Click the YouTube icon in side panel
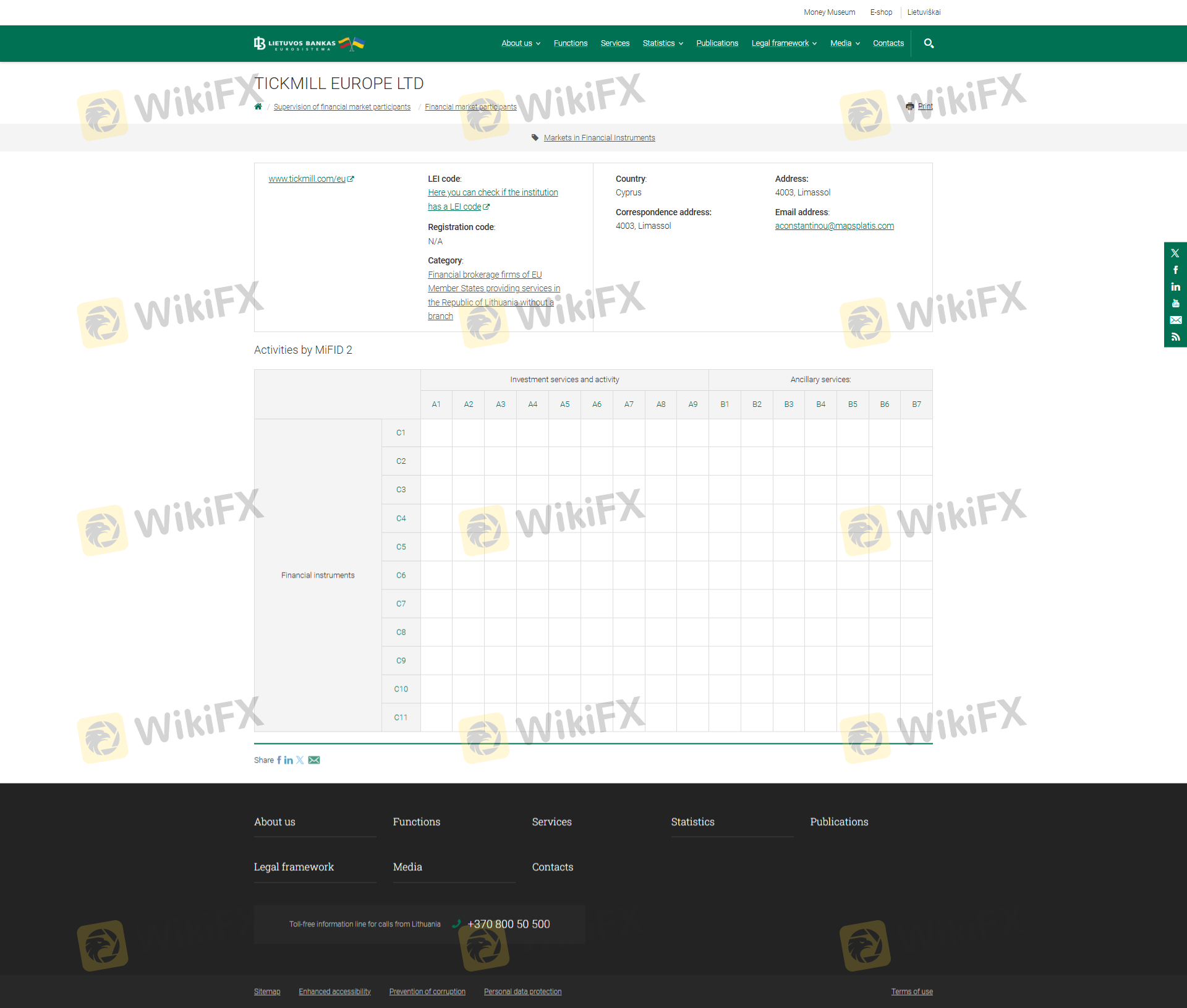This screenshot has width=1187, height=1008. pyautogui.click(x=1175, y=304)
